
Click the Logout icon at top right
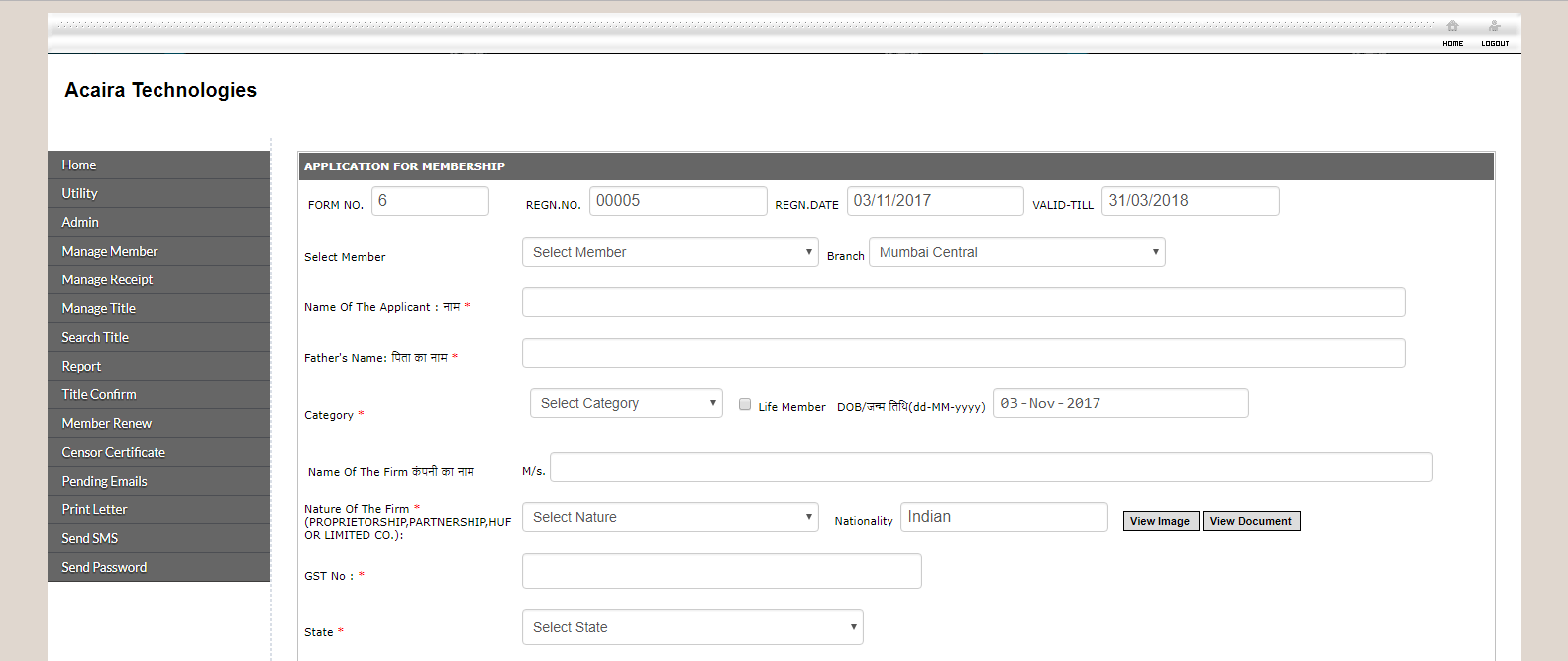point(1494,27)
